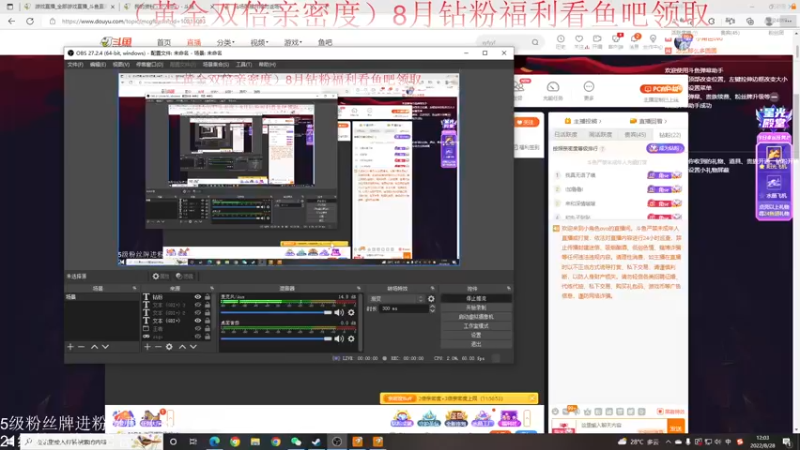Click purple 成为钻粉 button
The image size is (800, 450).
(665, 148)
